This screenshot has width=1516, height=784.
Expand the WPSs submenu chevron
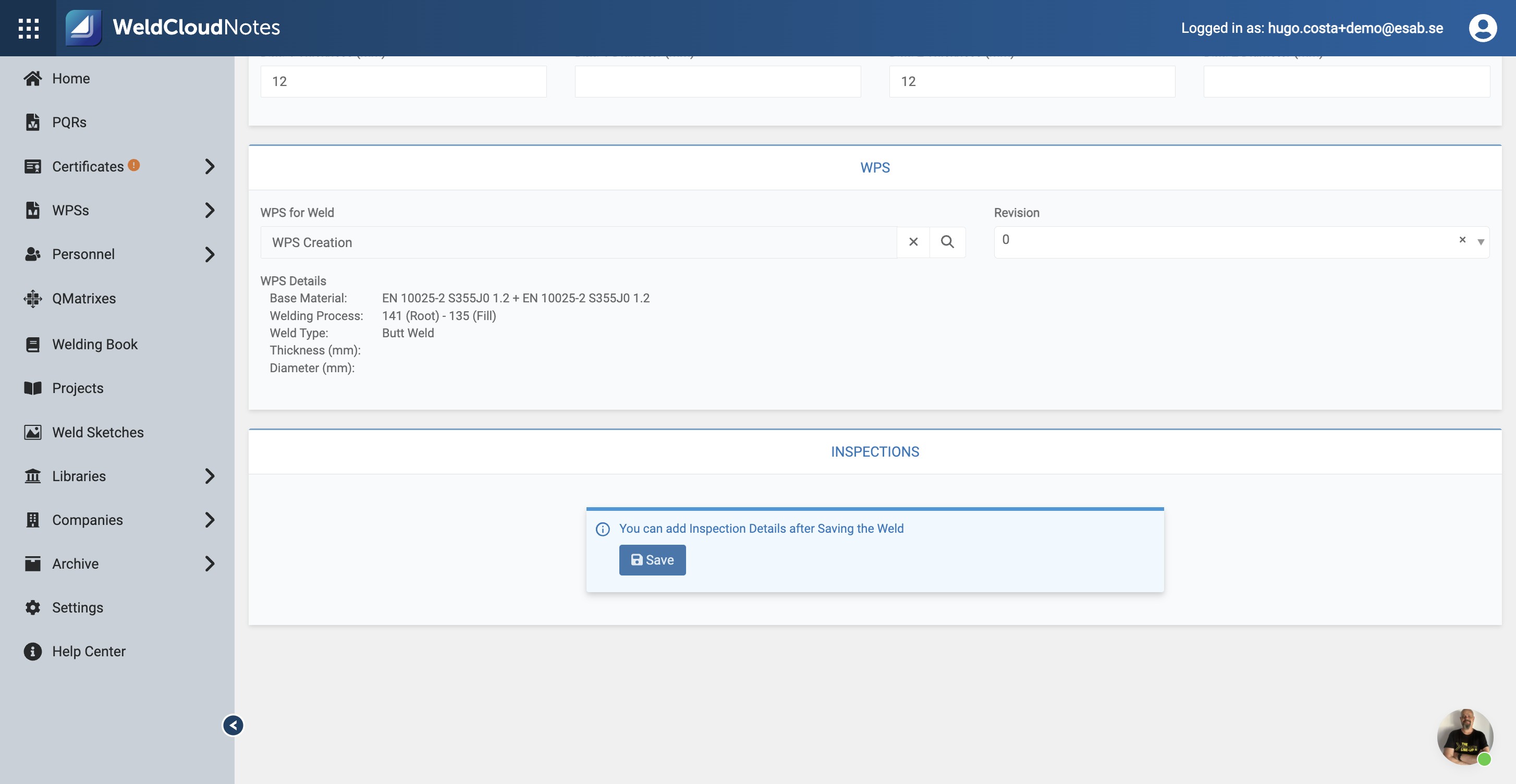210,210
